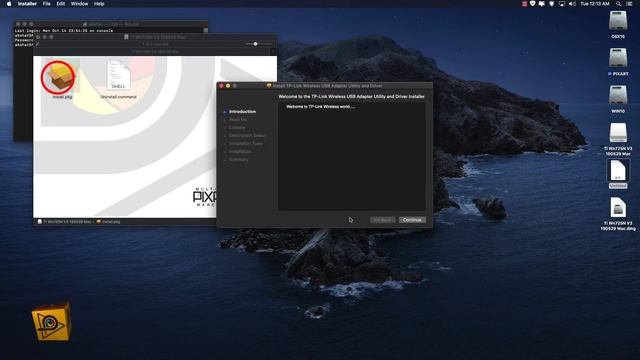Click the volume name in the Finder path bar

point(64,222)
